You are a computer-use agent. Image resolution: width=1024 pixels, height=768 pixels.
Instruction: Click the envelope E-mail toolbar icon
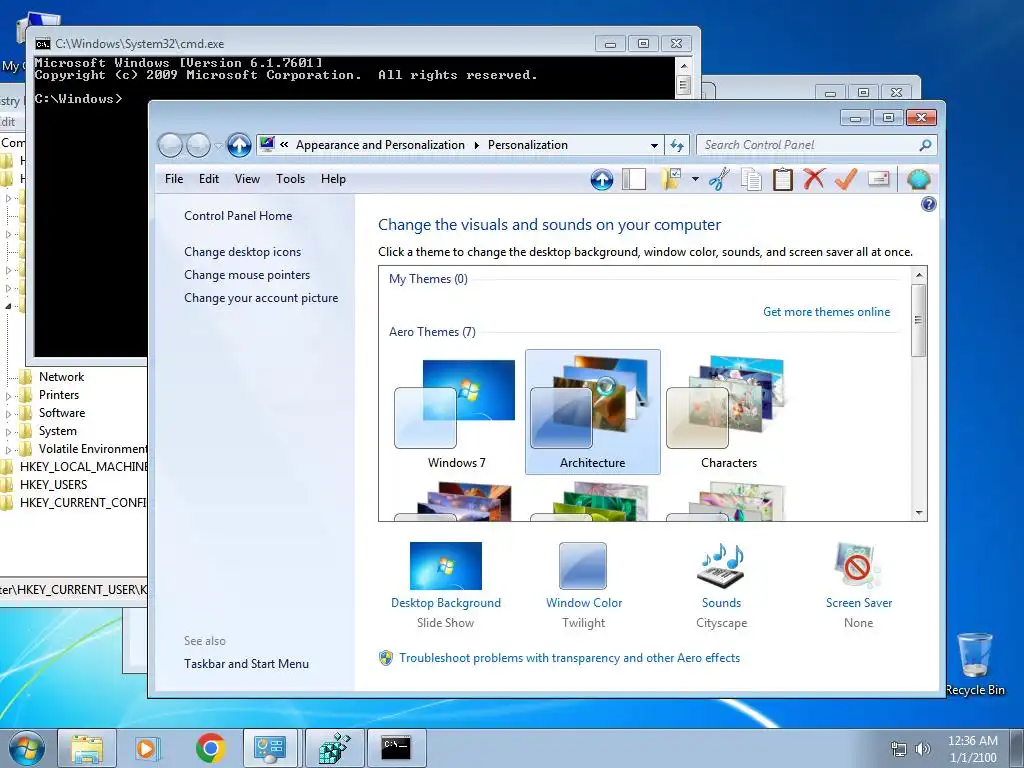click(x=878, y=178)
